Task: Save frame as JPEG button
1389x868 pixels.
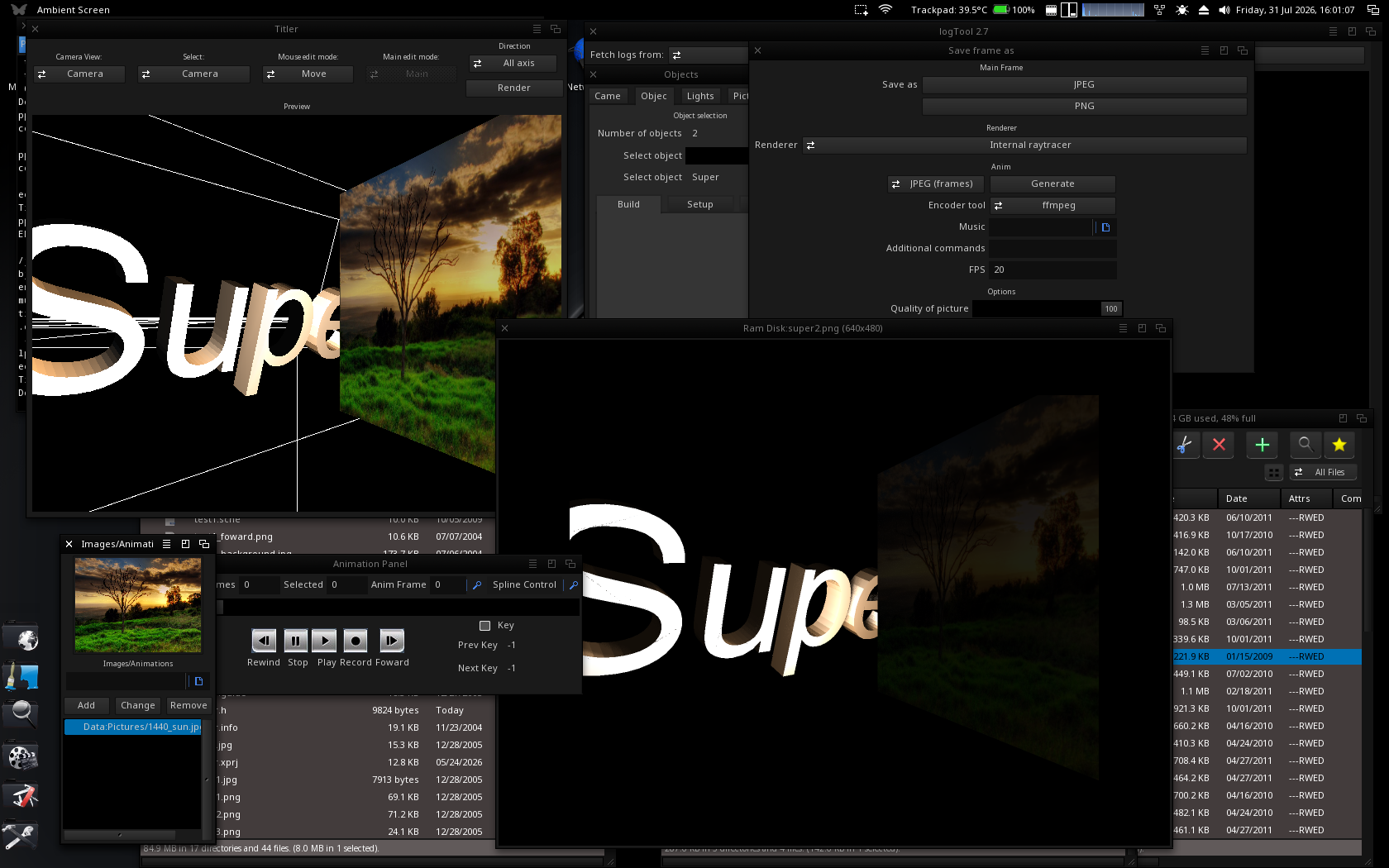Action: coord(1084,84)
